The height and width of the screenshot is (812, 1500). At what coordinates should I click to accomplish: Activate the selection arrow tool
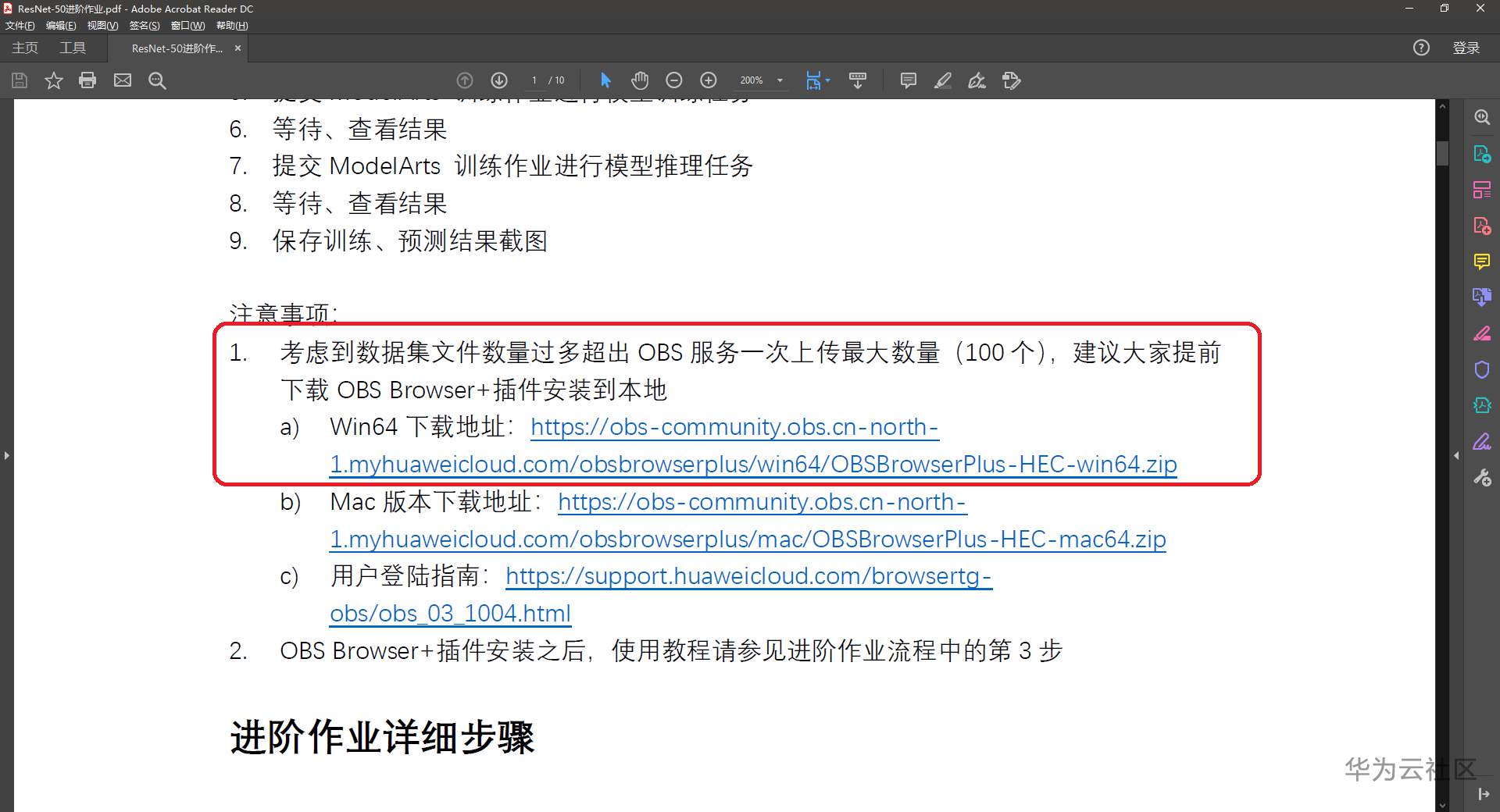pos(605,80)
